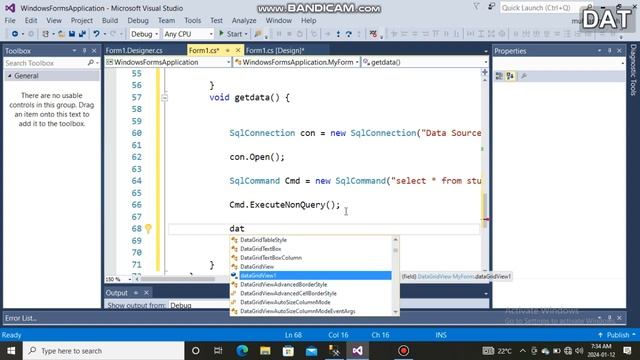640x360 pixels.
Task: Open the Error List panel tab
Action: coord(21,318)
